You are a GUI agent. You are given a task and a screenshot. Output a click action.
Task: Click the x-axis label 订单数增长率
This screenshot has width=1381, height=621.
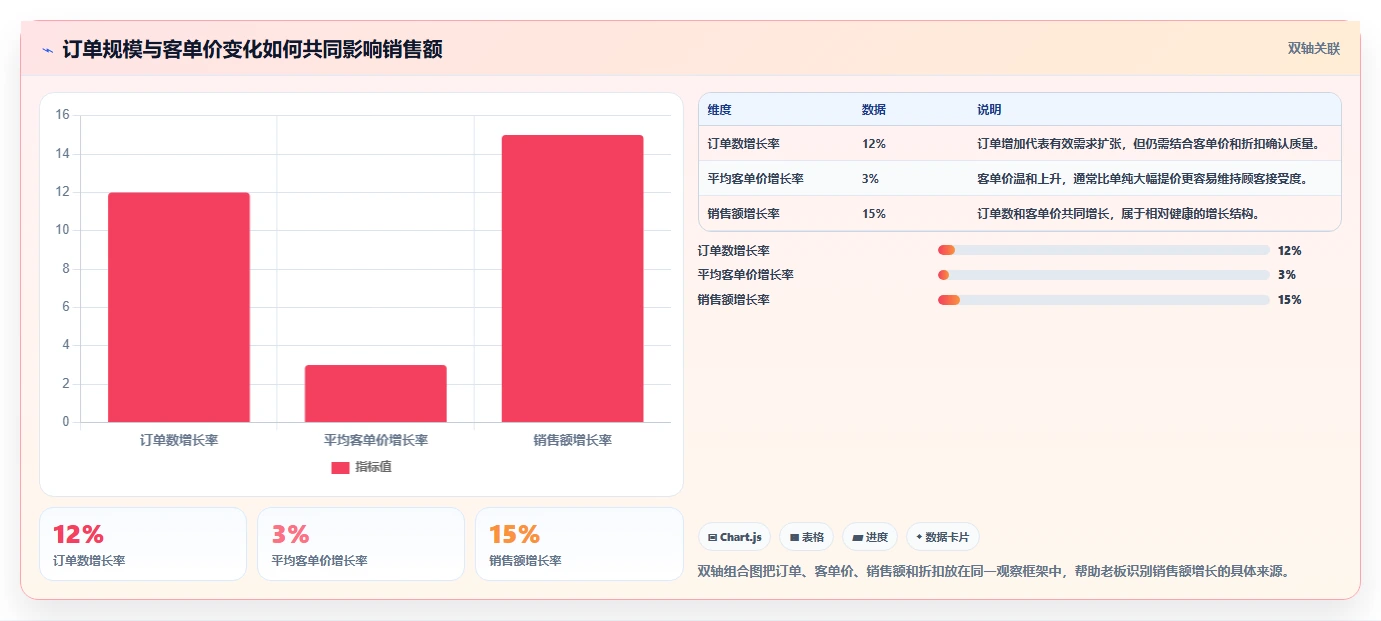pos(179,440)
